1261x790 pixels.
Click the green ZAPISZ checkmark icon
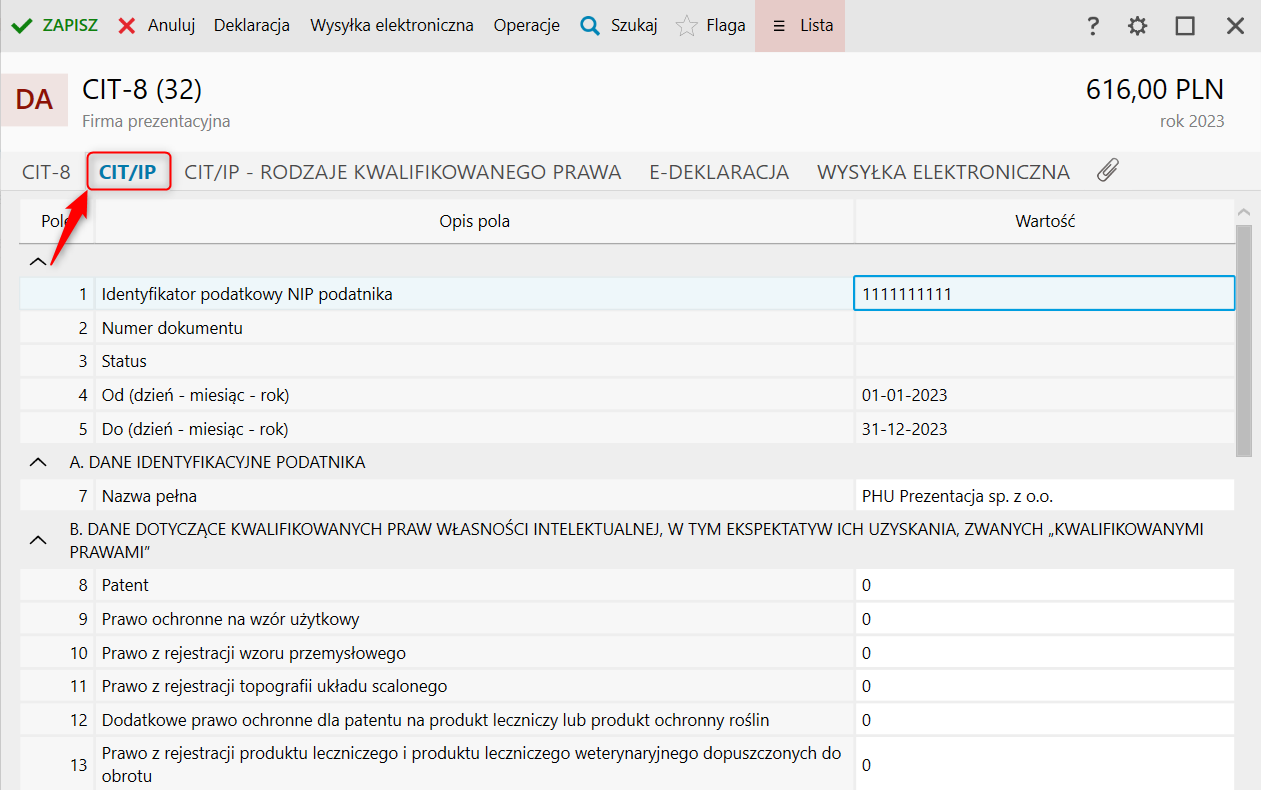pos(22,26)
